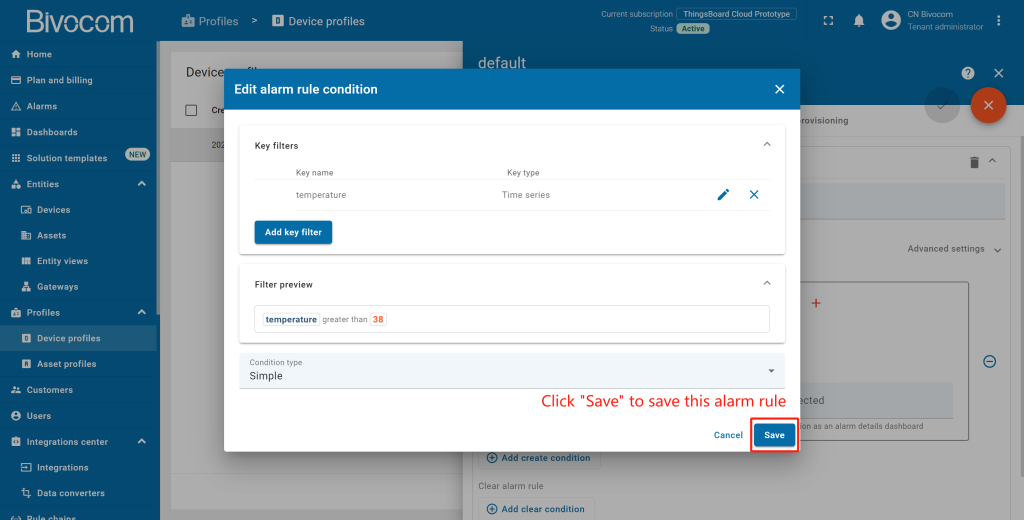This screenshot has width=1024, height=520.
Task: Click Cancel in the alarm rule dialog
Action: coord(728,435)
